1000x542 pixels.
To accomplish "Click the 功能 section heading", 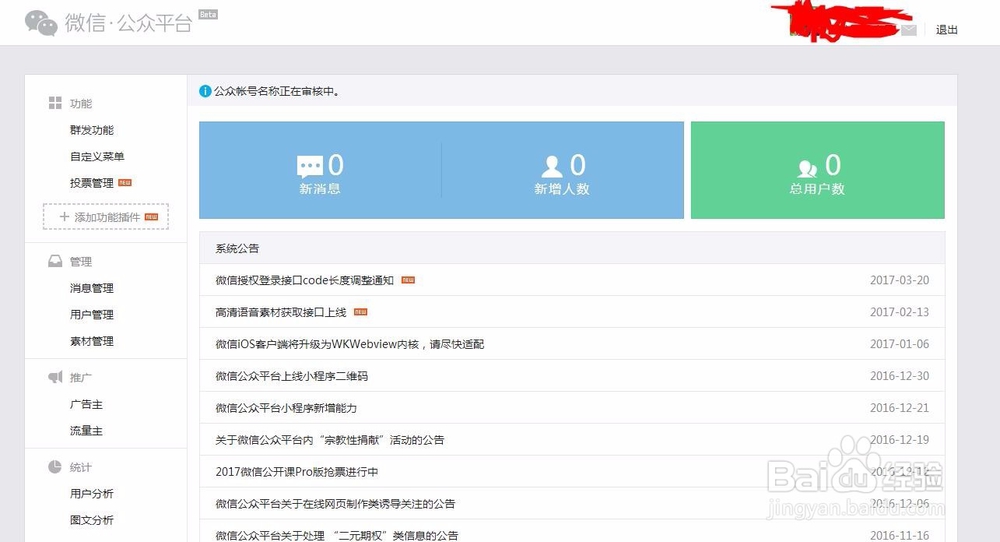I will pyautogui.click(x=81, y=103).
